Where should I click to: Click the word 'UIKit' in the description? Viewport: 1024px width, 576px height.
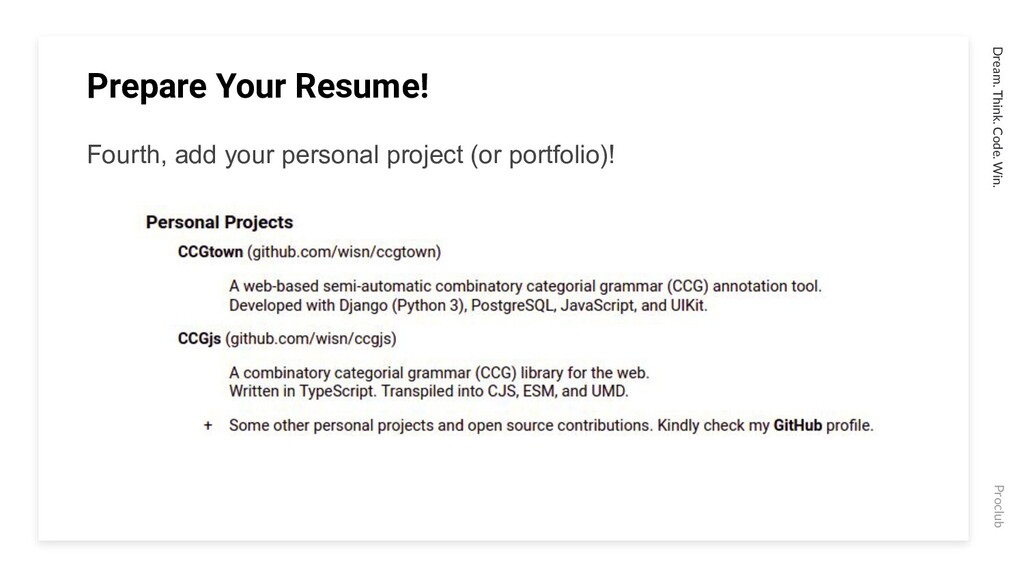coord(687,306)
